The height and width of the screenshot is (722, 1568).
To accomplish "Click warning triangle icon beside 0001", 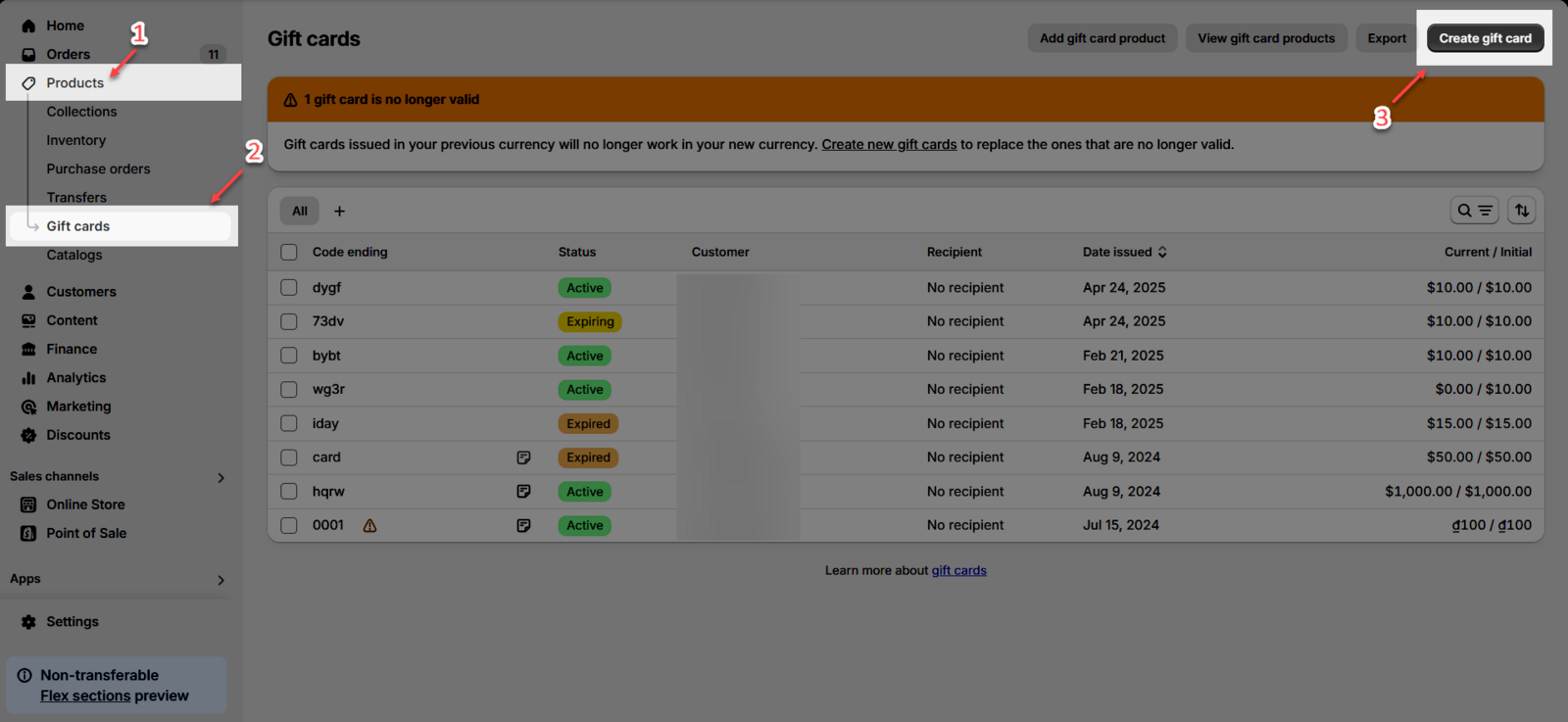I will point(369,526).
